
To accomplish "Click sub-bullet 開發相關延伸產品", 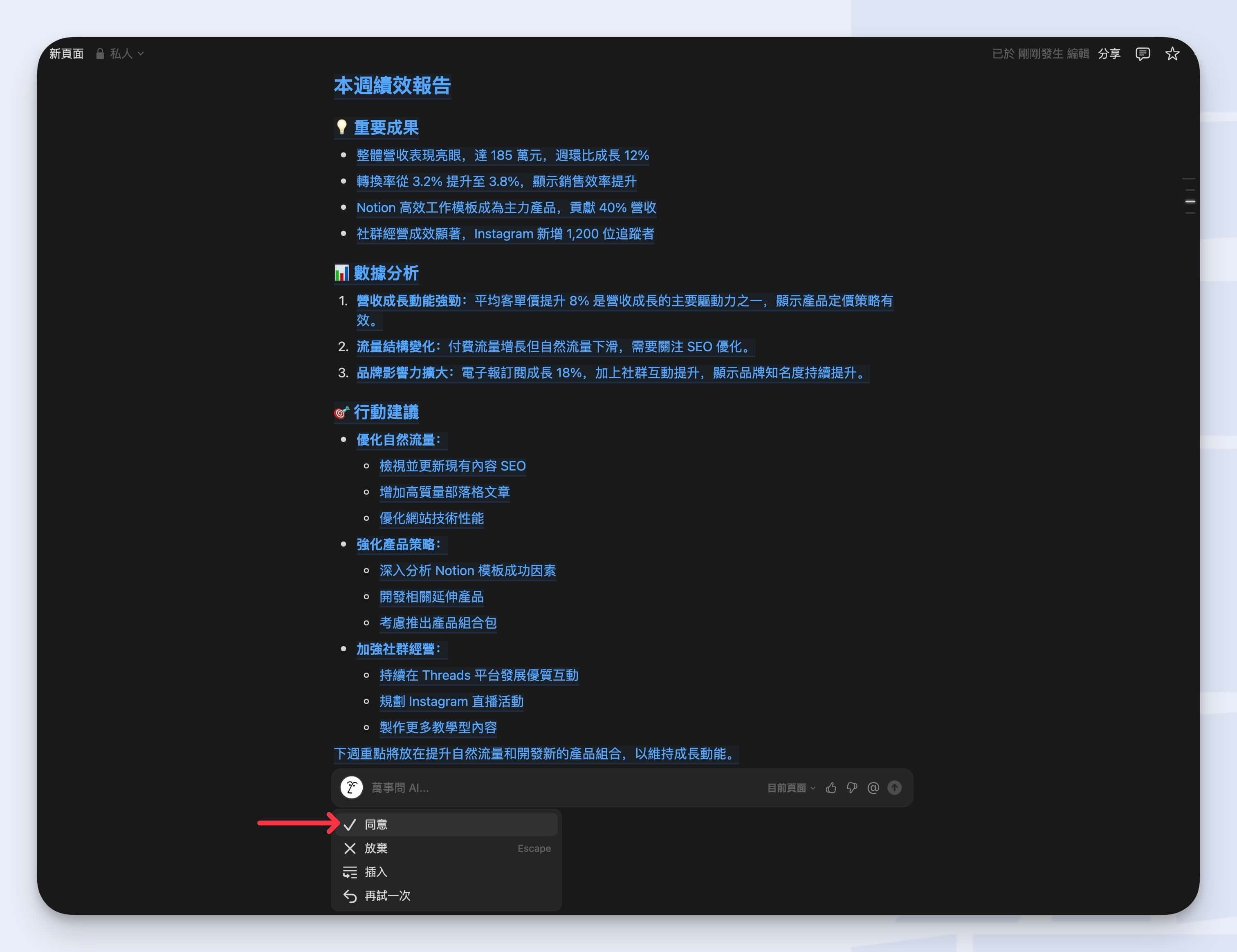I will coord(431,596).
